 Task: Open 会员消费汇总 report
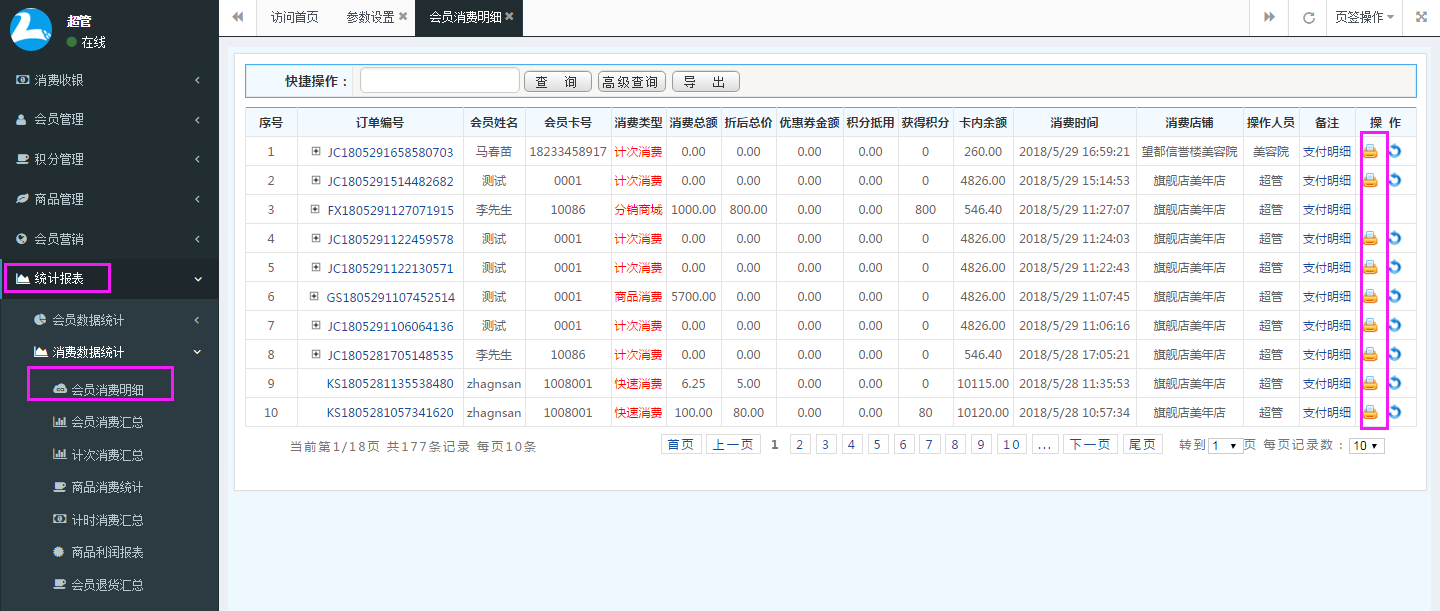point(109,422)
